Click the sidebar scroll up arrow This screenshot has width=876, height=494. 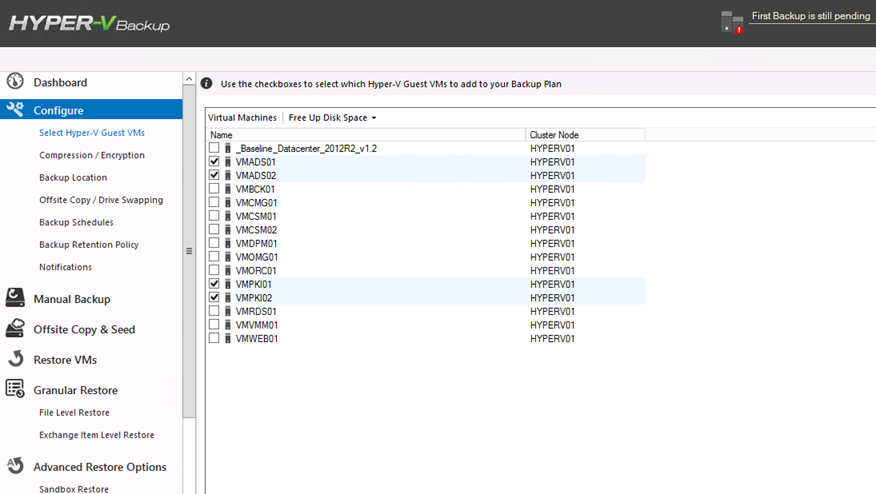pos(189,79)
